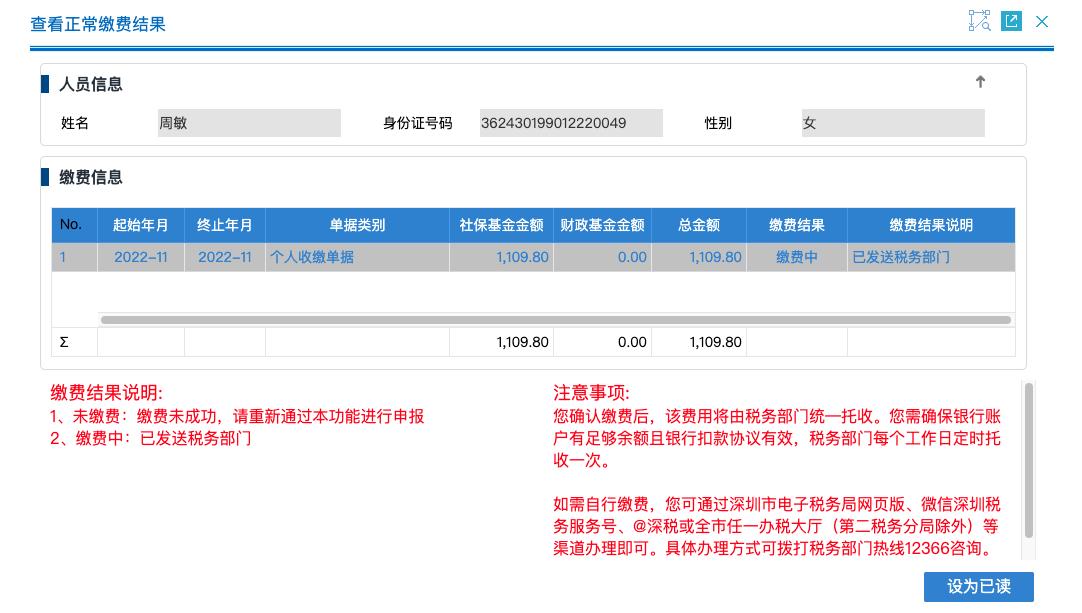Click the 缴费中 status cell
The width and height of the screenshot is (1082, 613).
pyautogui.click(x=796, y=257)
